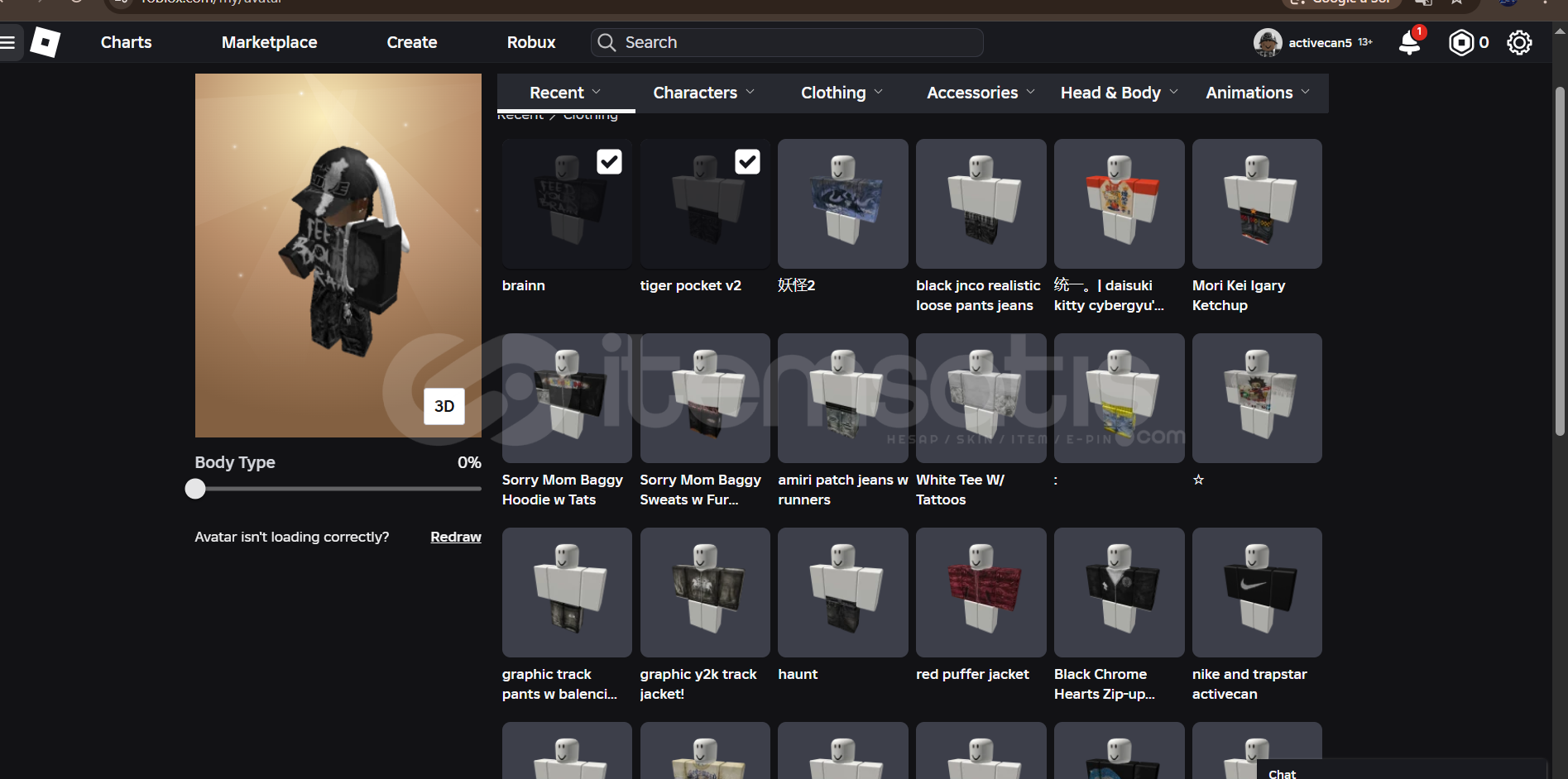The width and height of the screenshot is (1568, 779).
Task: Click the Body Type slider handle
Action: [195, 489]
